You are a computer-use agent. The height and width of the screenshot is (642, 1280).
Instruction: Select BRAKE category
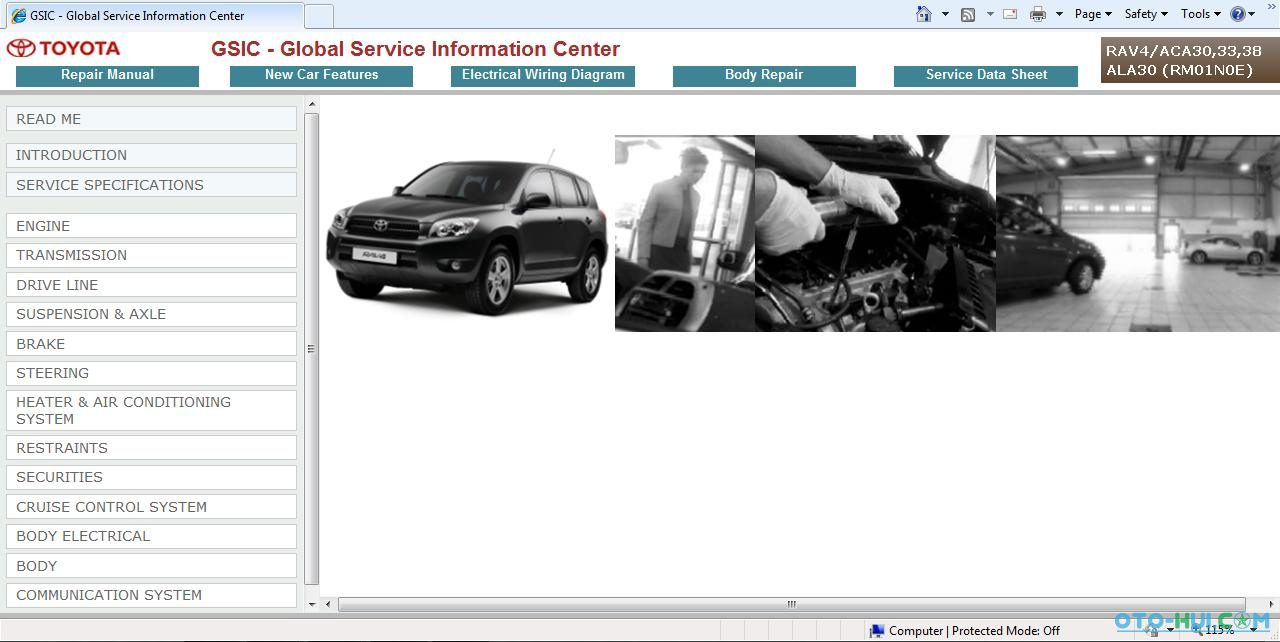click(x=151, y=344)
